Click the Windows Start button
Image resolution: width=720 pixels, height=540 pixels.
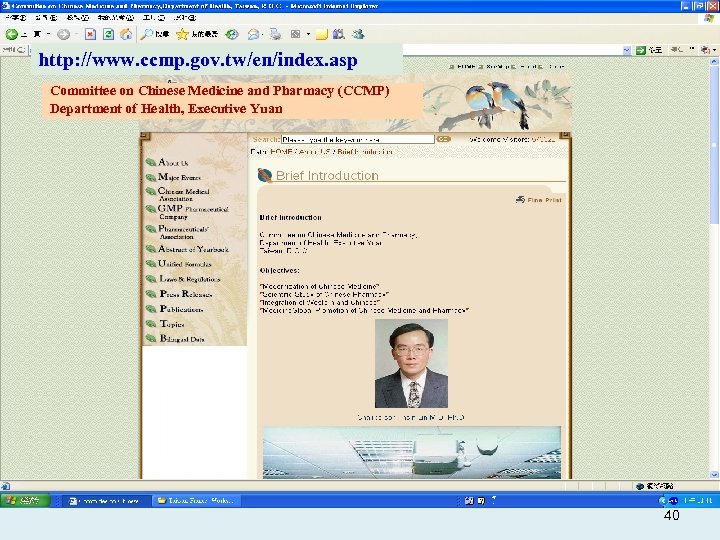[25, 500]
